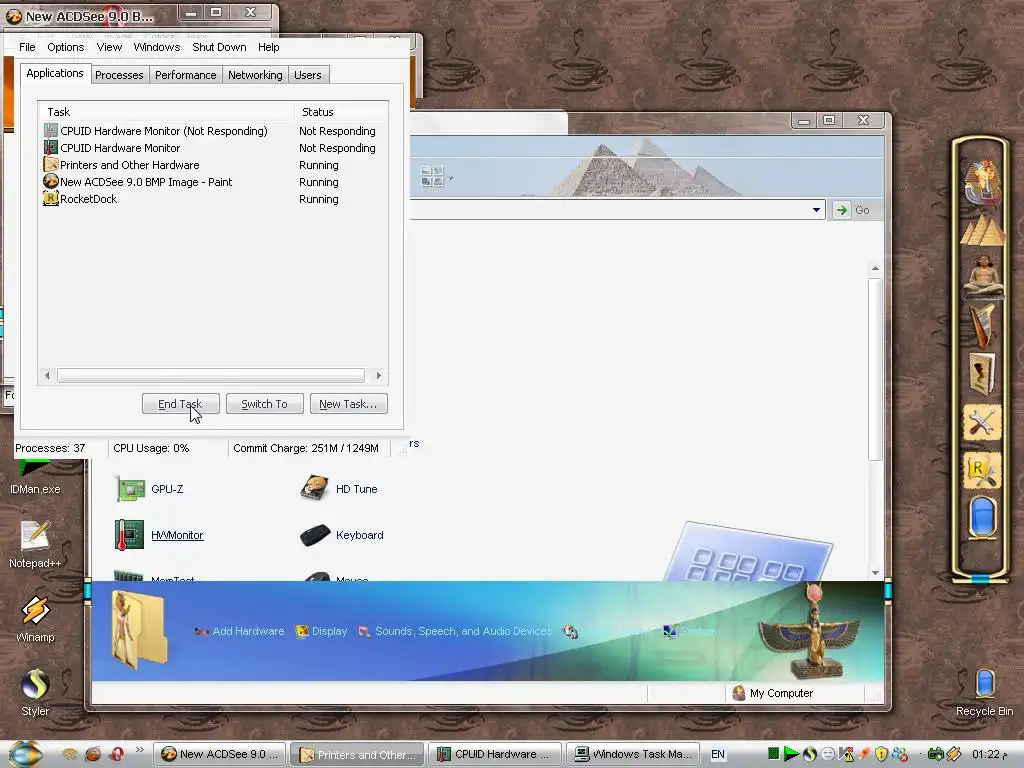Click the green IDM arrow tray icon
The width and height of the screenshot is (1024, 768).
791,754
